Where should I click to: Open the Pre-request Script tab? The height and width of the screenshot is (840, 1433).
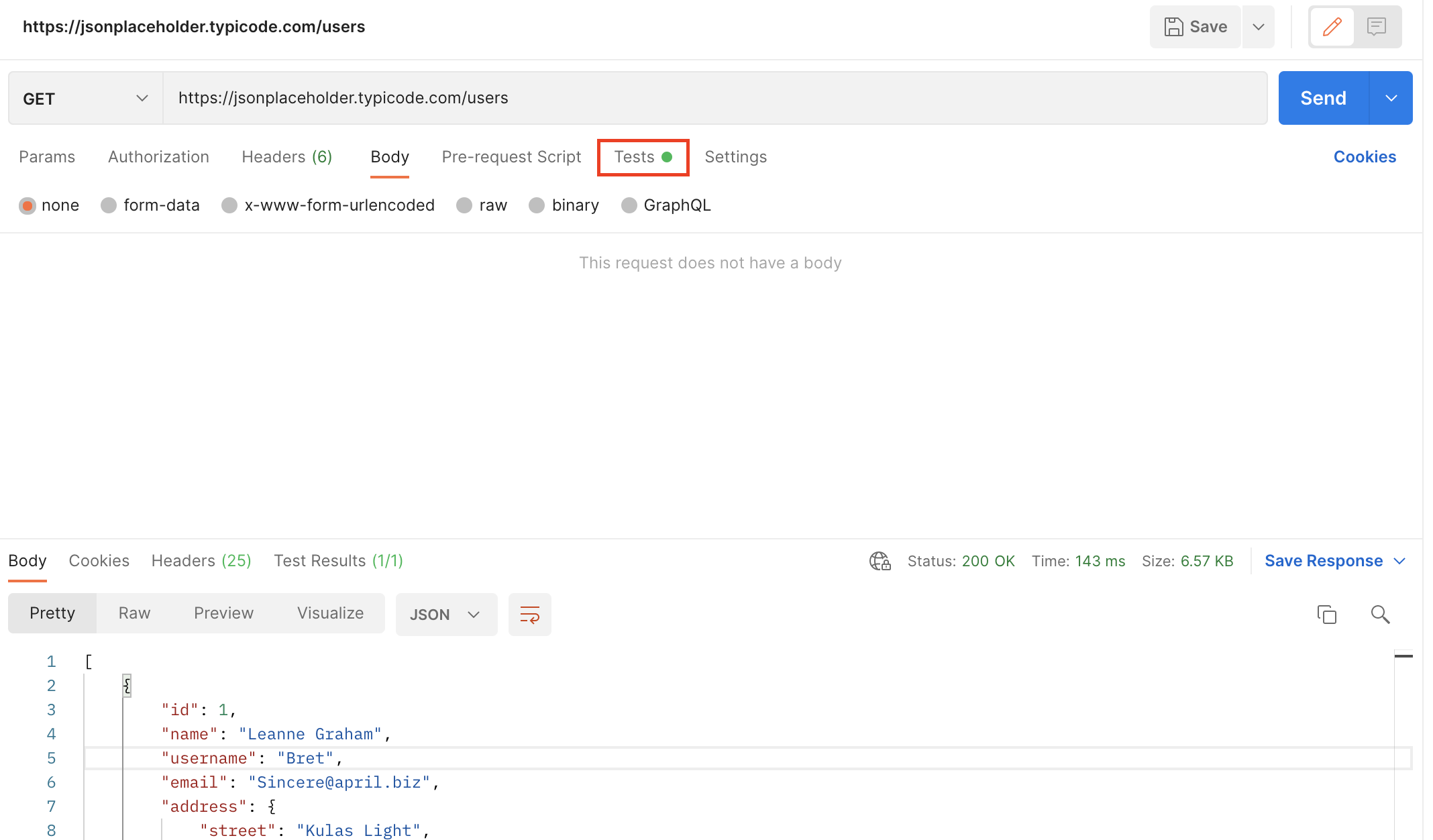[511, 157]
